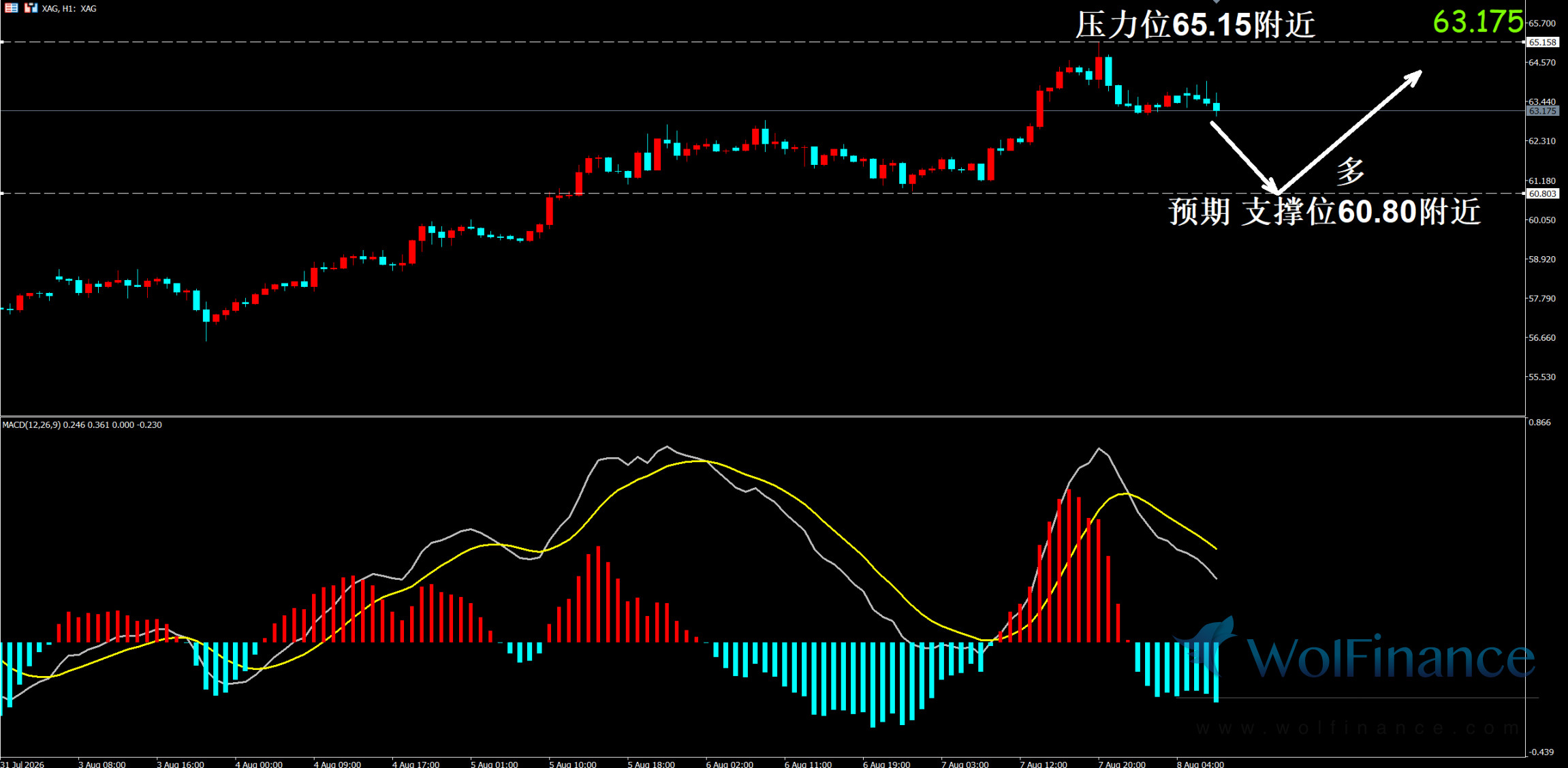Screen dimensions: 1568x768
Task: Click the MACD(12,26,9) indicator label
Action: (x=82, y=425)
